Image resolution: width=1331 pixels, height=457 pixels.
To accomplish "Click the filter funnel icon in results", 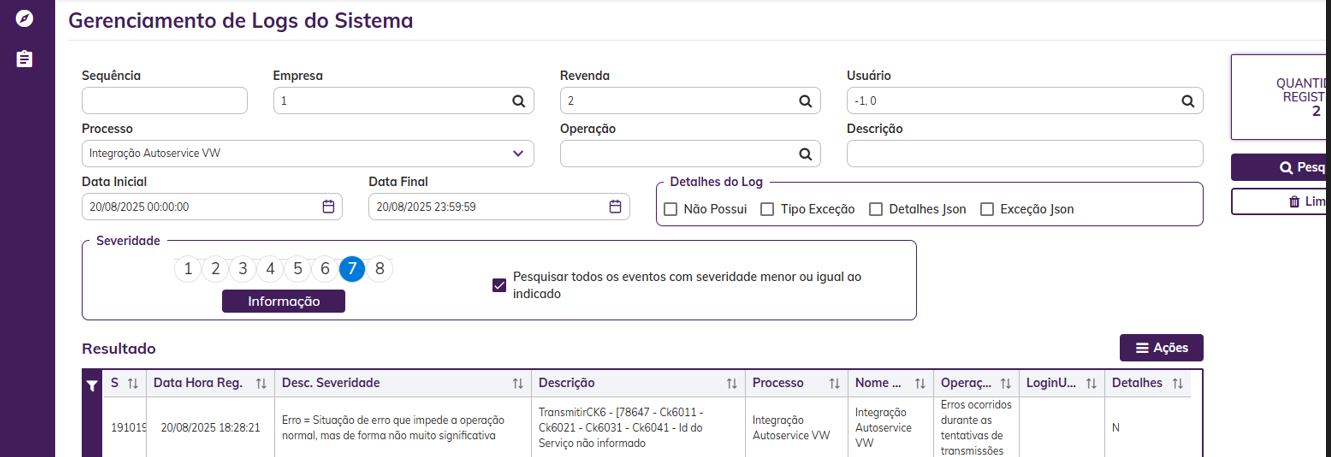I will pyautogui.click(x=92, y=385).
